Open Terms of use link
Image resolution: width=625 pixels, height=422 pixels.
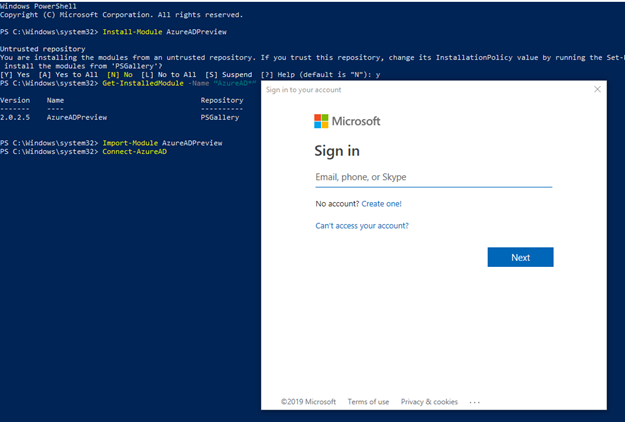368,402
